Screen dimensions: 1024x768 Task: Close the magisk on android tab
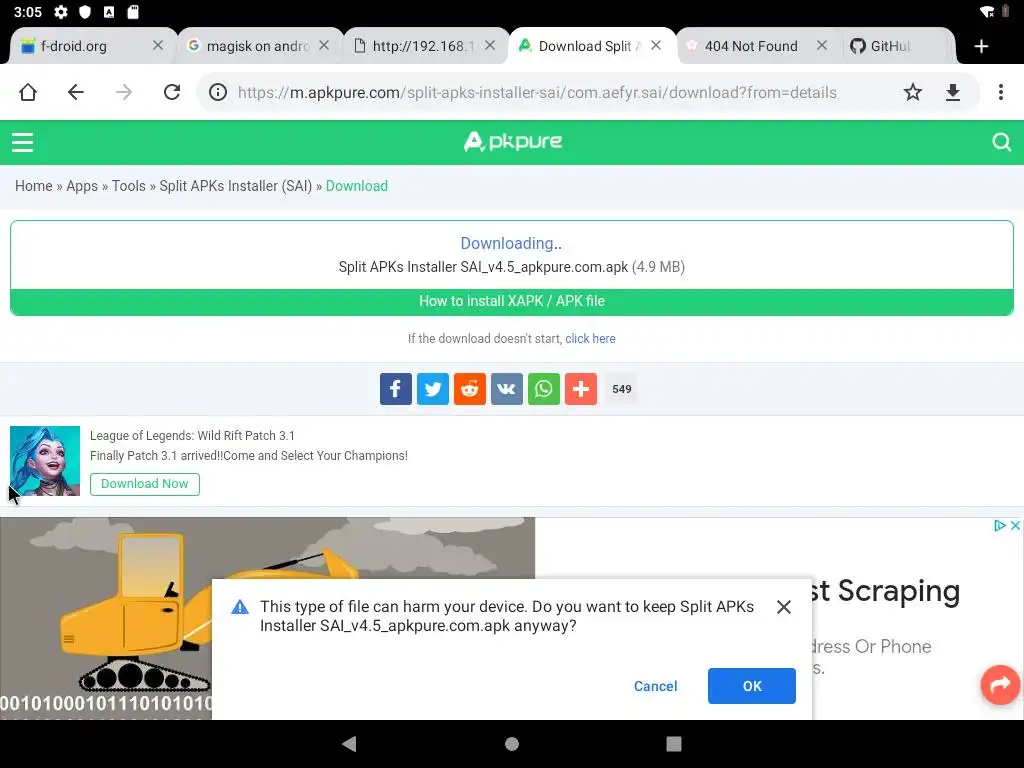pos(324,45)
